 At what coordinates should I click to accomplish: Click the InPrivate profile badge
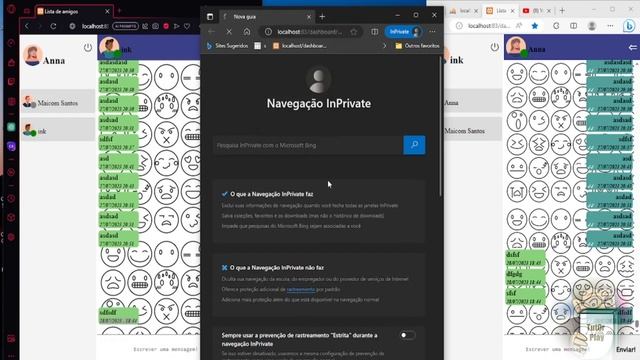click(x=404, y=31)
